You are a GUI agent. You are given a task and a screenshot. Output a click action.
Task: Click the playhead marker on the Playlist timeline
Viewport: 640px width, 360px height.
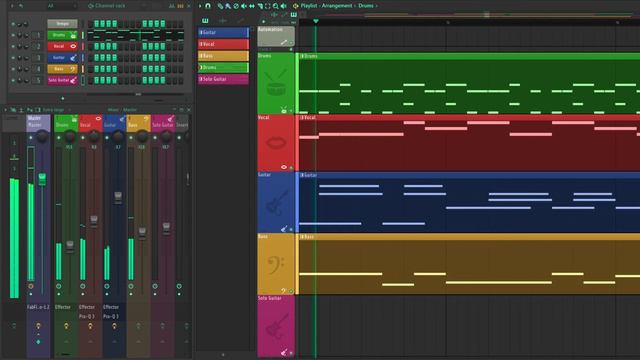(x=316, y=21)
